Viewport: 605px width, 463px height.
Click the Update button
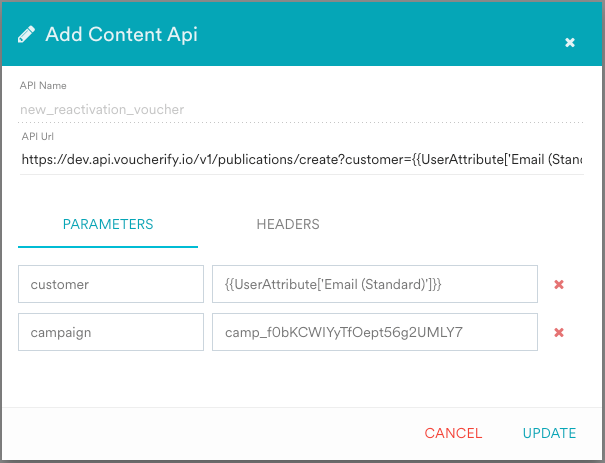(x=549, y=433)
